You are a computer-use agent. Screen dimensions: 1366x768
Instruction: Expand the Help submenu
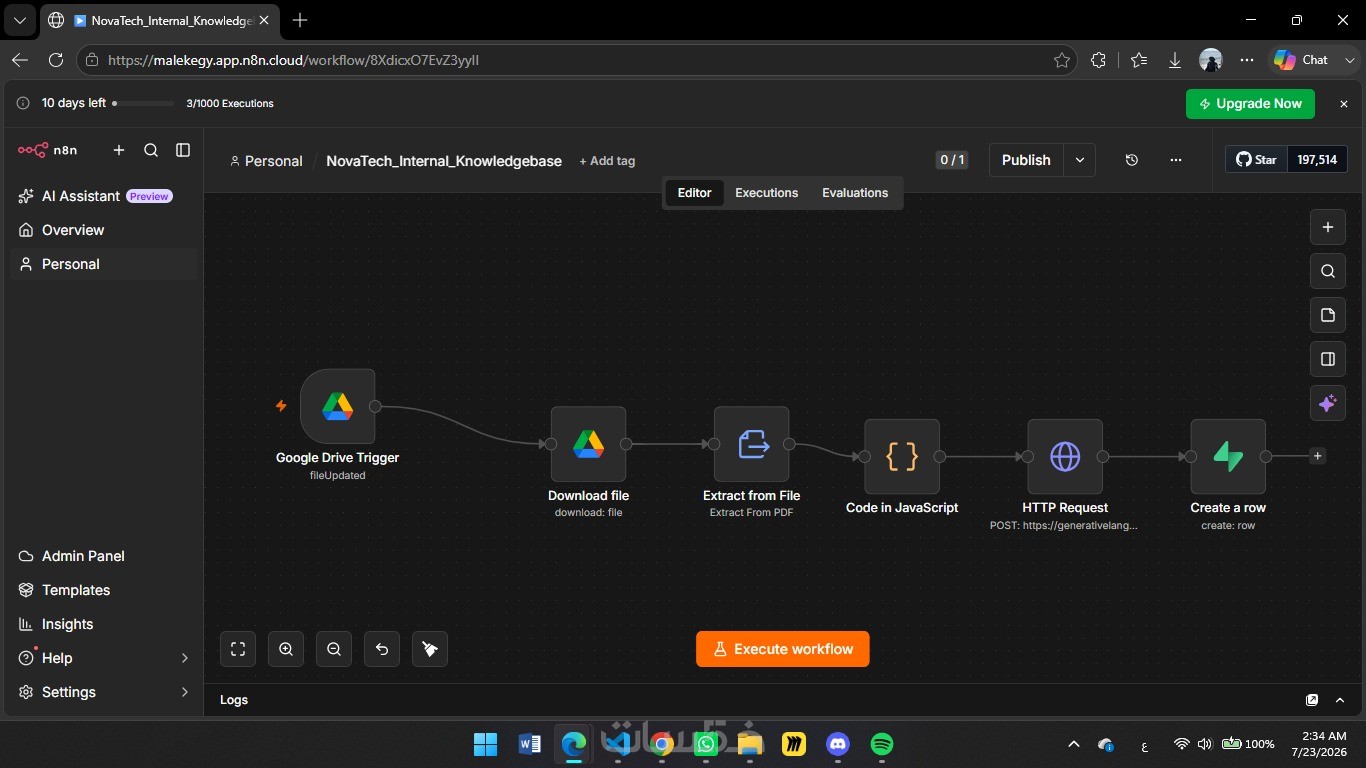pos(184,658)
